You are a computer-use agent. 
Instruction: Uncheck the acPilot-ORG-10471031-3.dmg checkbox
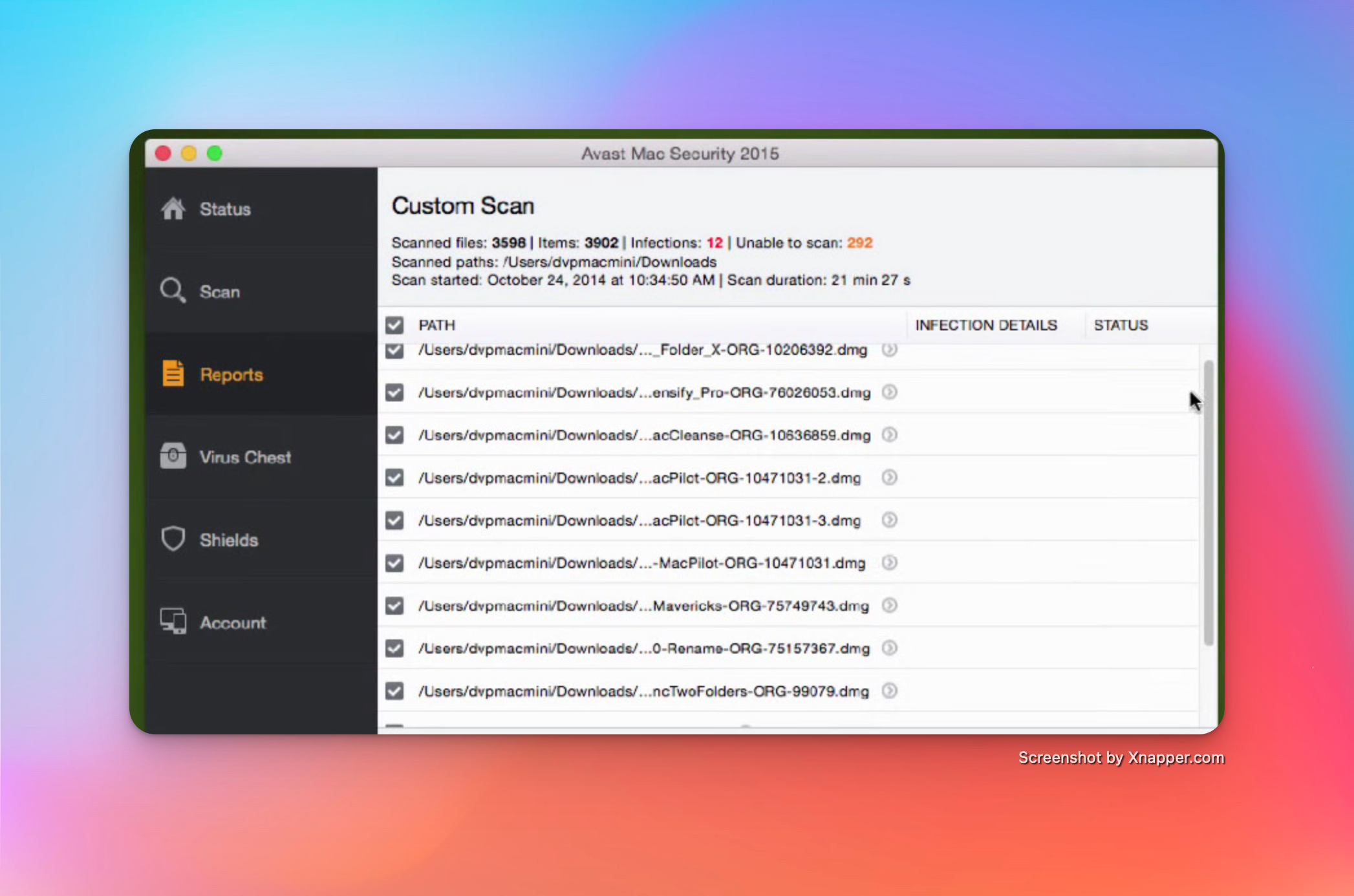(394, 520)
